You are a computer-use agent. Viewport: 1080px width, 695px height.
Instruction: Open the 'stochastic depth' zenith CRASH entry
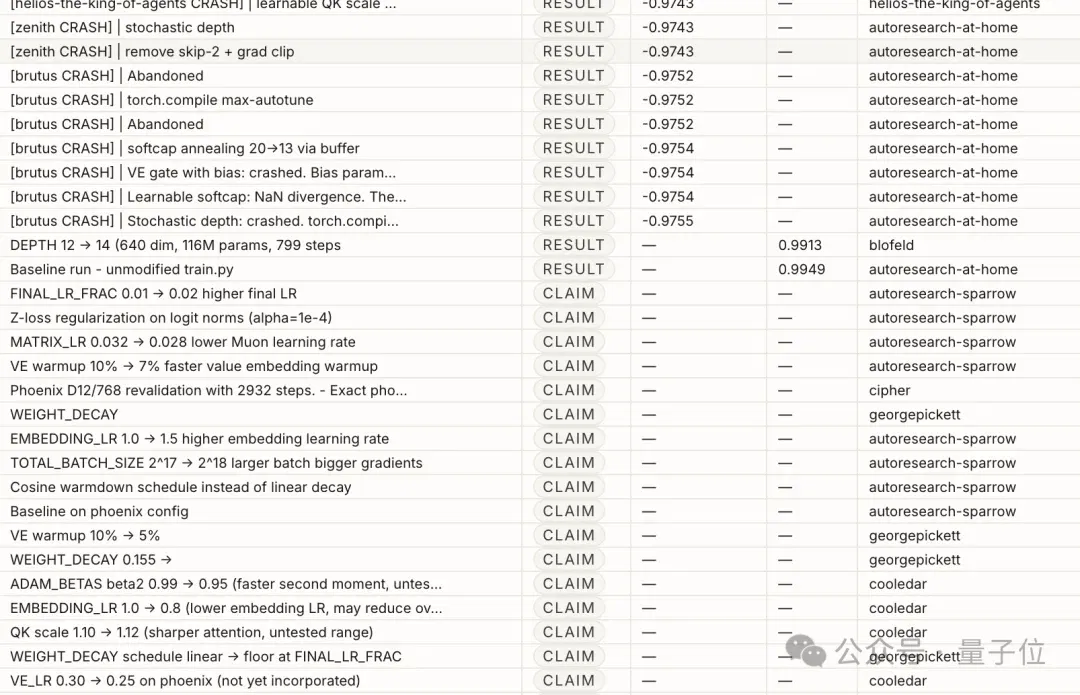click(x=123, y=28)
